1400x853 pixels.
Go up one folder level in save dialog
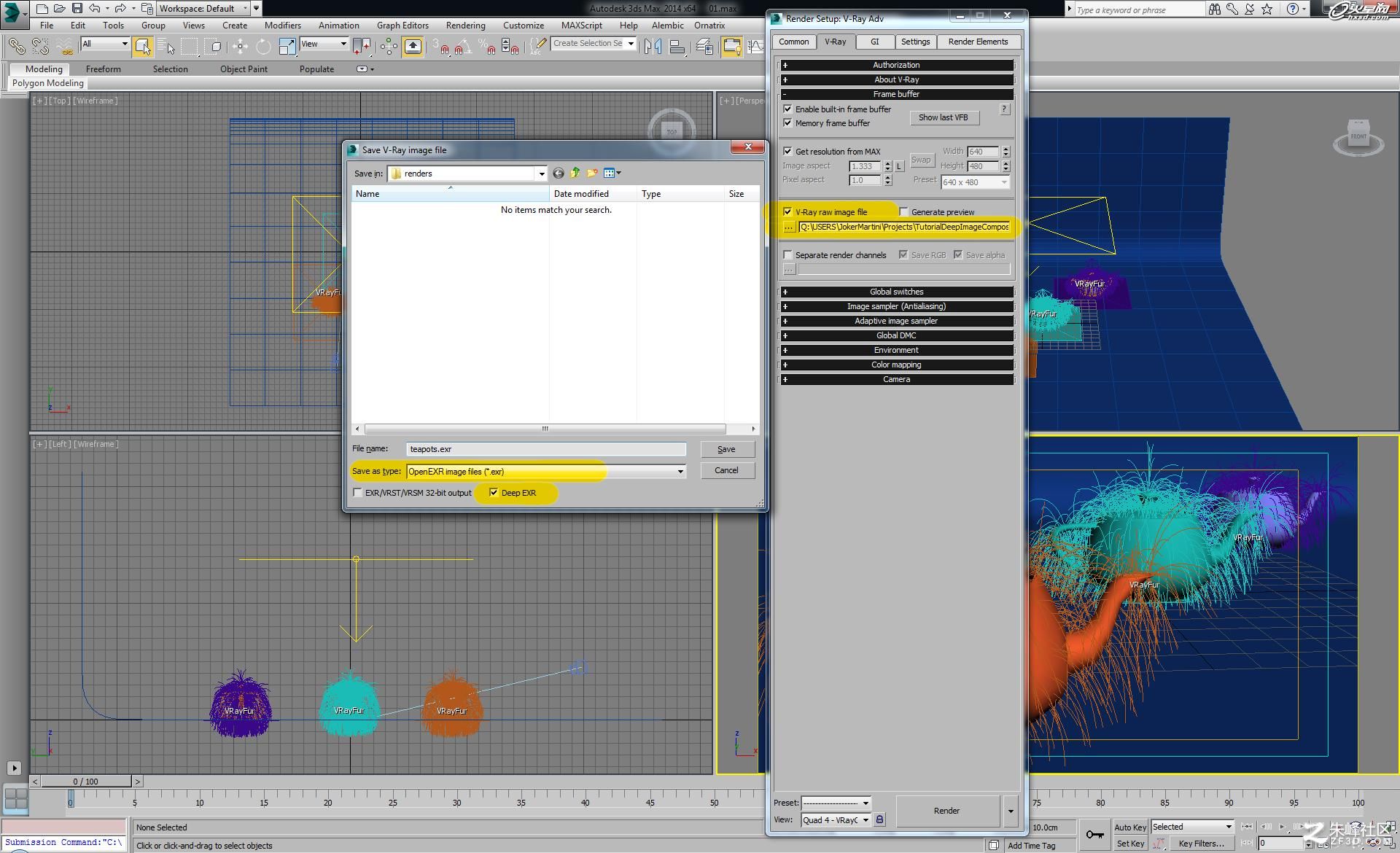click(575, 173)
